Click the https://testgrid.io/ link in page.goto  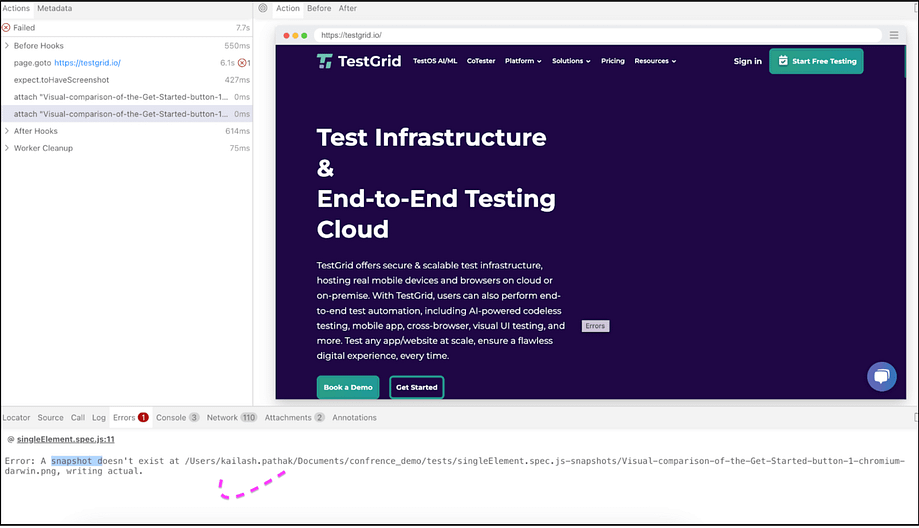tap(87, 63)
